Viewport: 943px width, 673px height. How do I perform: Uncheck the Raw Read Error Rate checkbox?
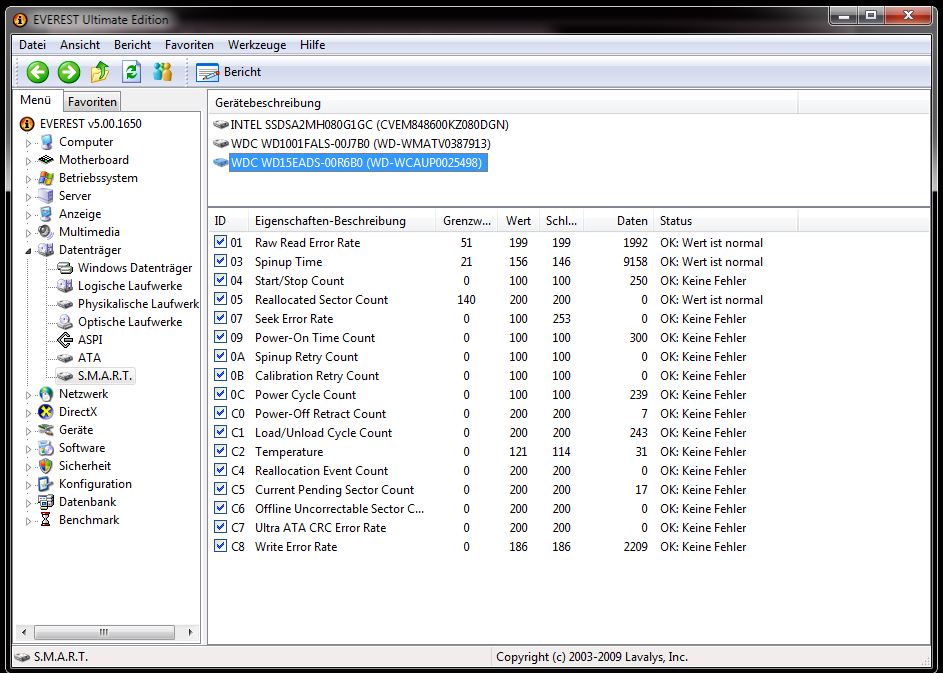coord(220,242)
